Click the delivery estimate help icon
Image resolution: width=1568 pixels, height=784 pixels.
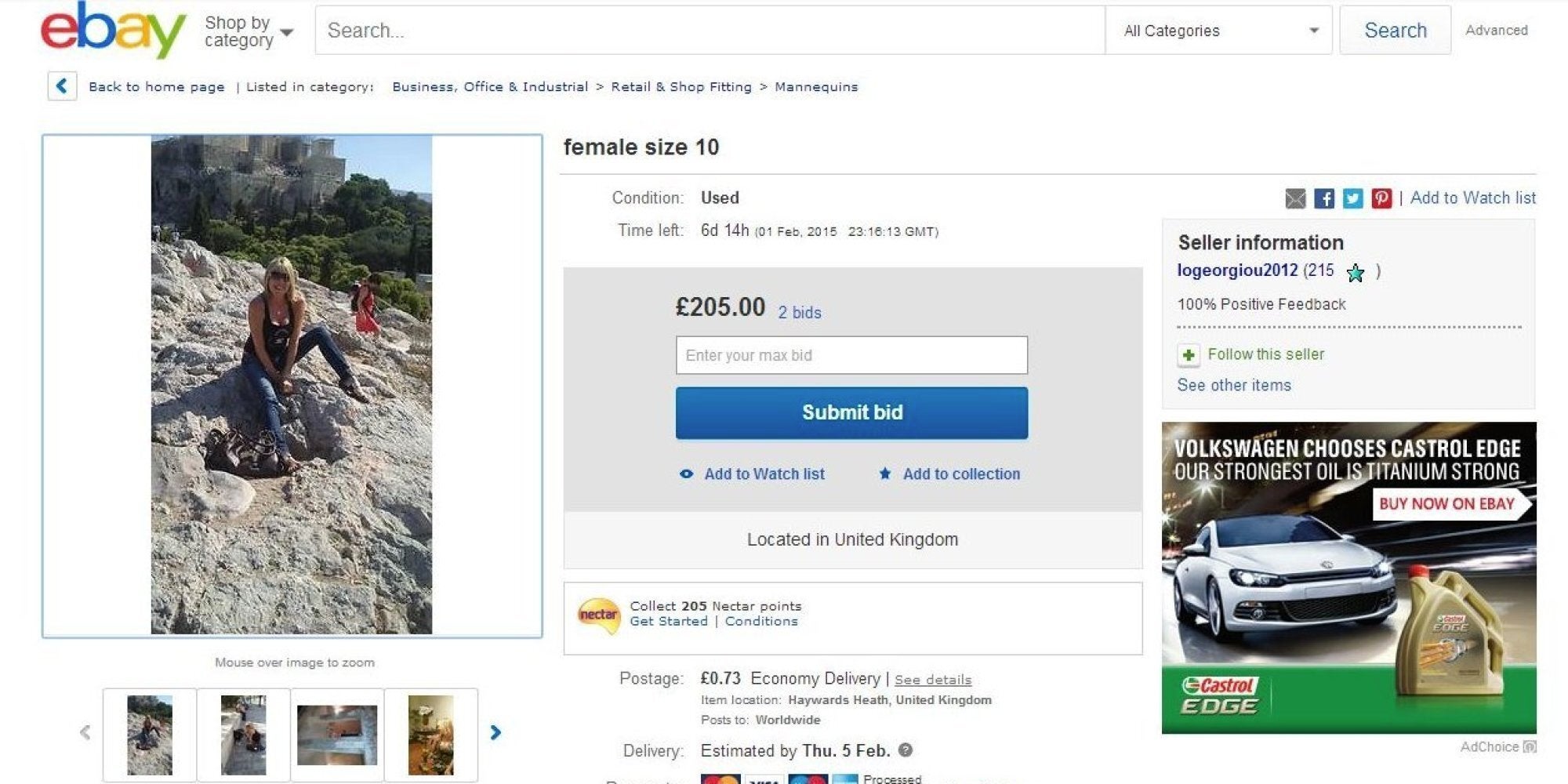906,750
